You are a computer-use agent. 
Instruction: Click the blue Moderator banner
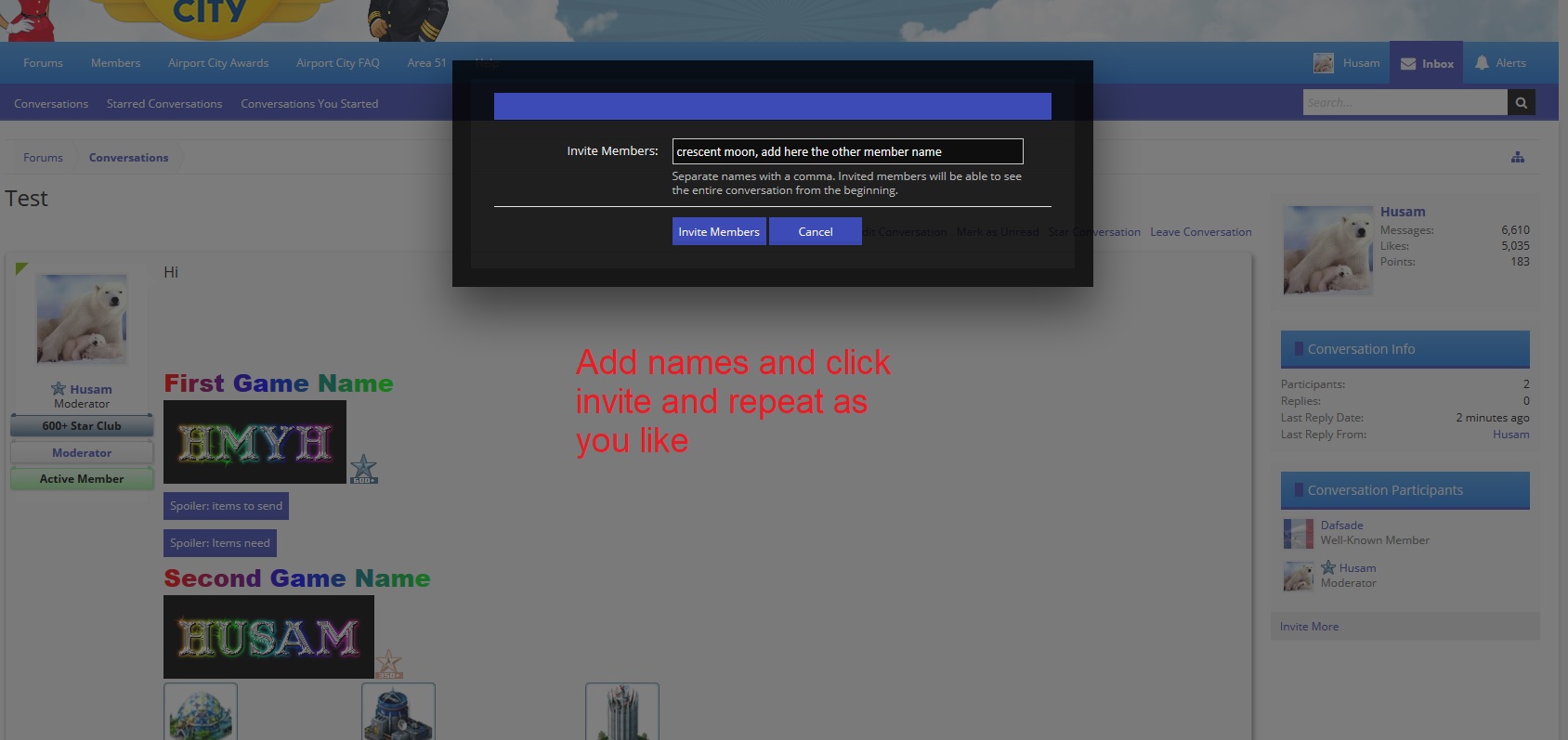point(82,453)
